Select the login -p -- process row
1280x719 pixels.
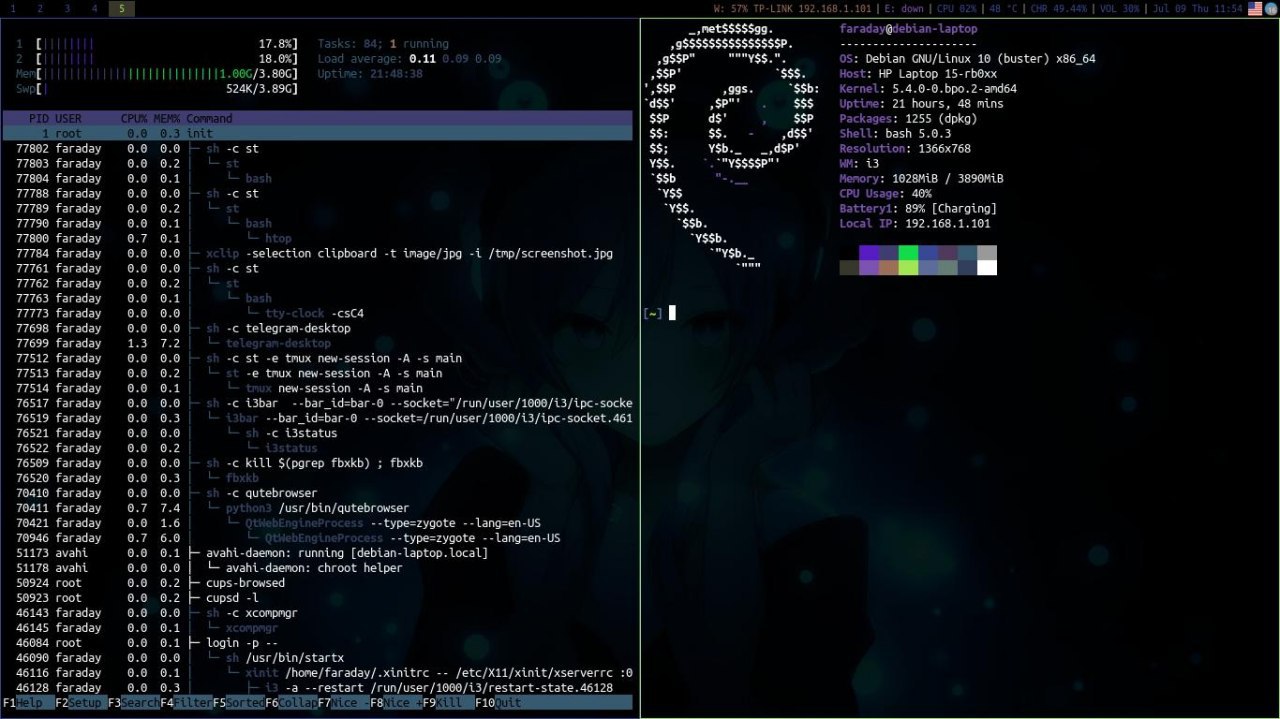tap(318, 643)
